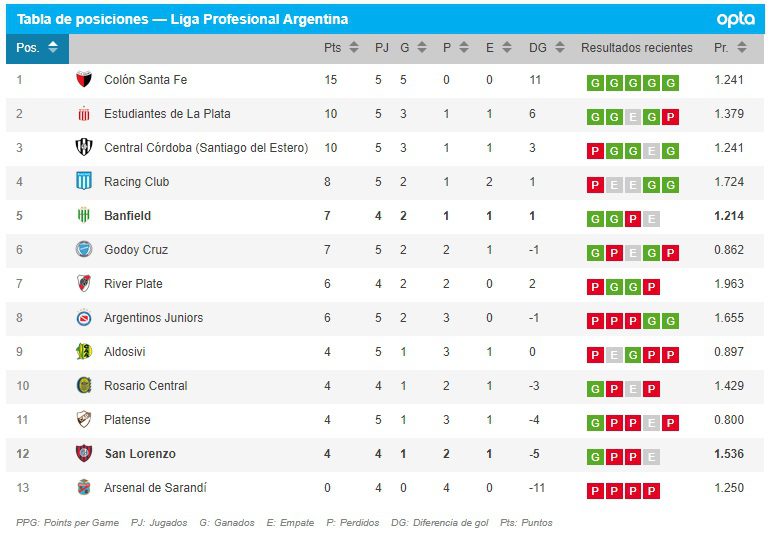The width and height of the screenshot is (772, 543).
Task: Click the San Lorenzo club crest
Action: point(84,454)
